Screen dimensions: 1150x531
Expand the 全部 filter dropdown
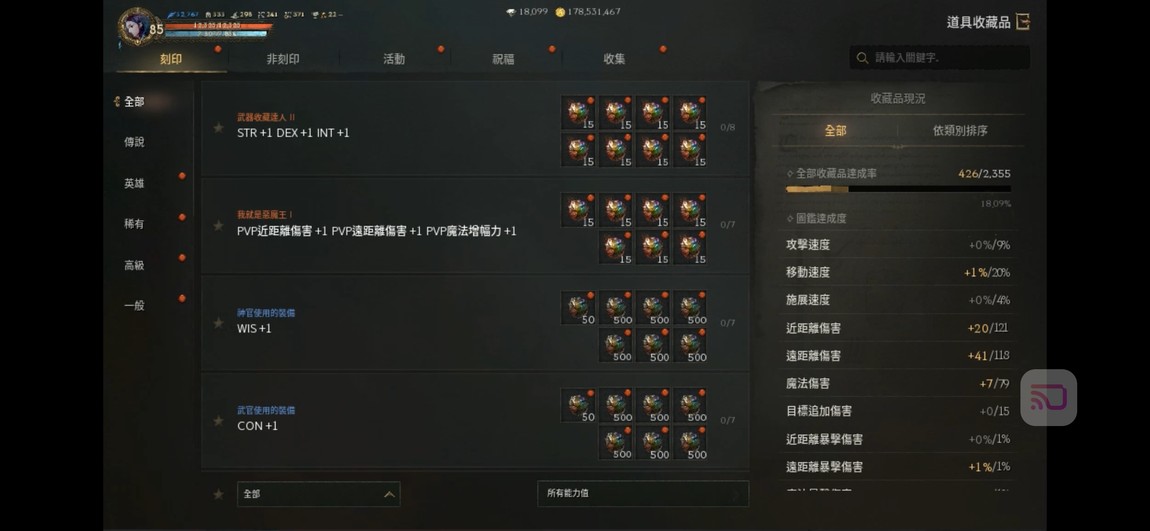tap(318, 494)
